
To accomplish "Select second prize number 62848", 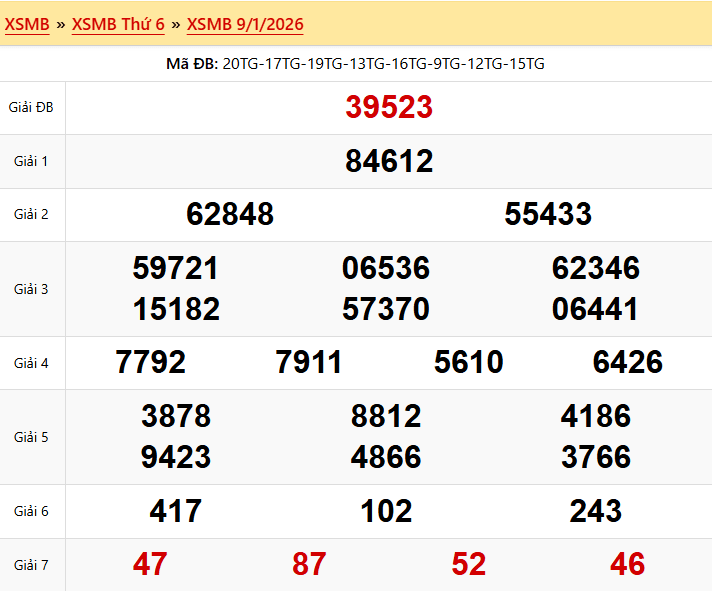I will (230, 214).
